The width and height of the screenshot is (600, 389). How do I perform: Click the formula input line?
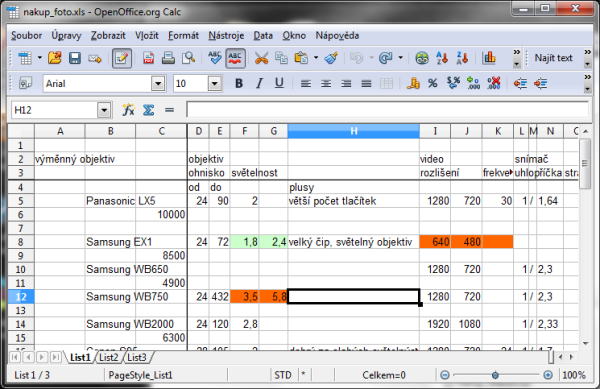point(387,110)
